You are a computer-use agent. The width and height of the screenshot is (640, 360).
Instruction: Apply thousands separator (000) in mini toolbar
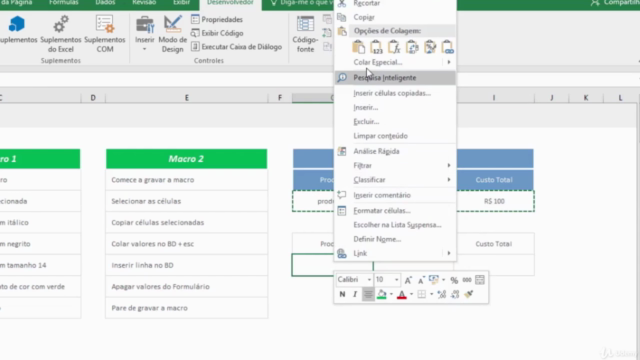pyautogui.click(x=467, y=280)
